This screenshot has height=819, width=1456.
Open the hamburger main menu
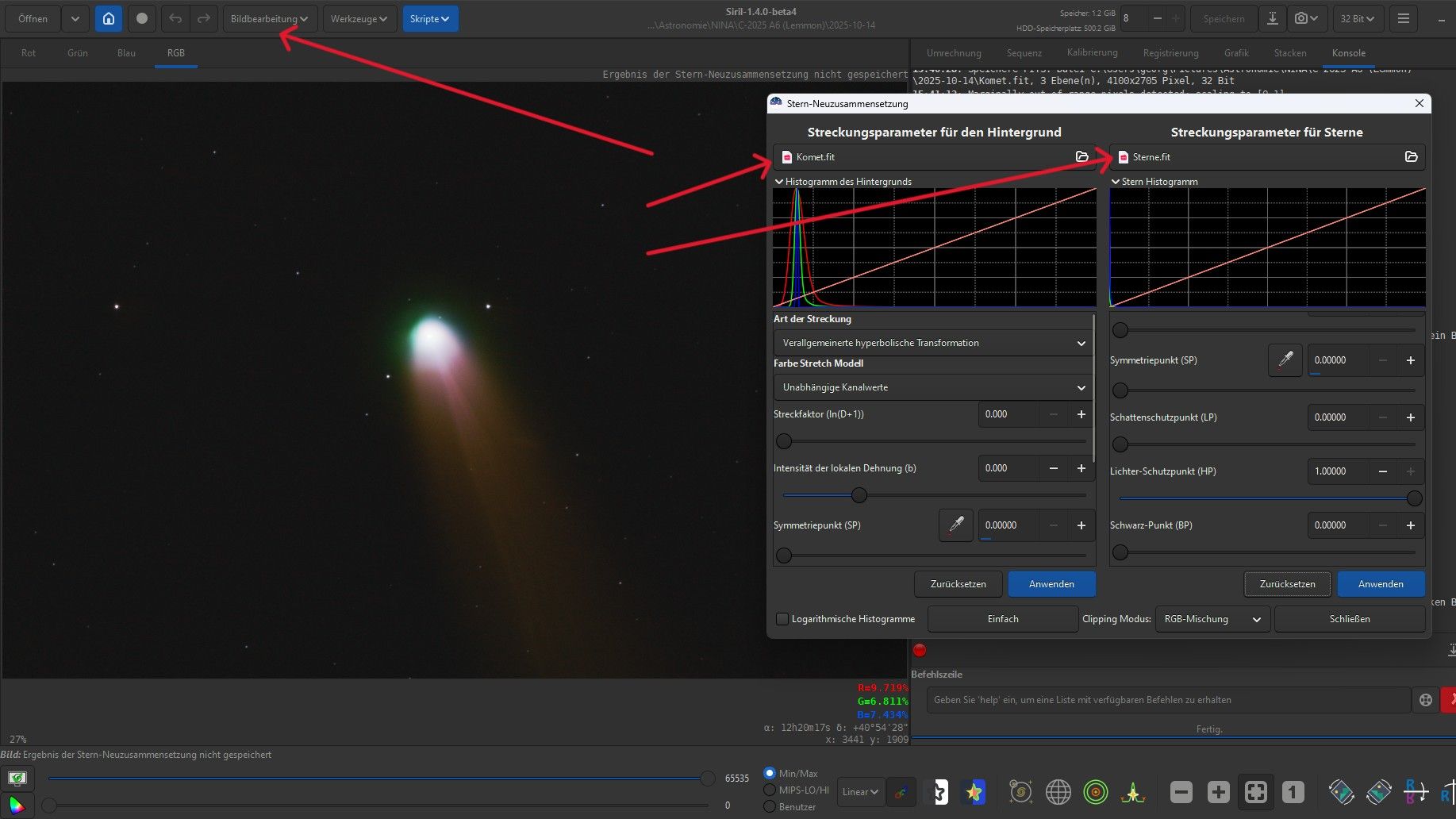(x=1404, y=19)
